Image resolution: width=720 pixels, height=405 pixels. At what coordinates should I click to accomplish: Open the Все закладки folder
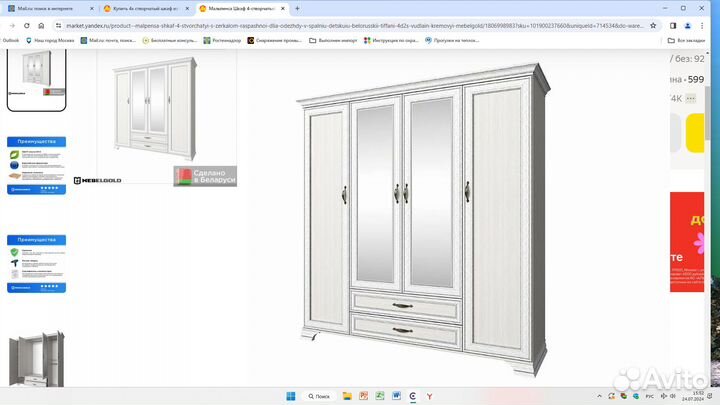[693, 40]
